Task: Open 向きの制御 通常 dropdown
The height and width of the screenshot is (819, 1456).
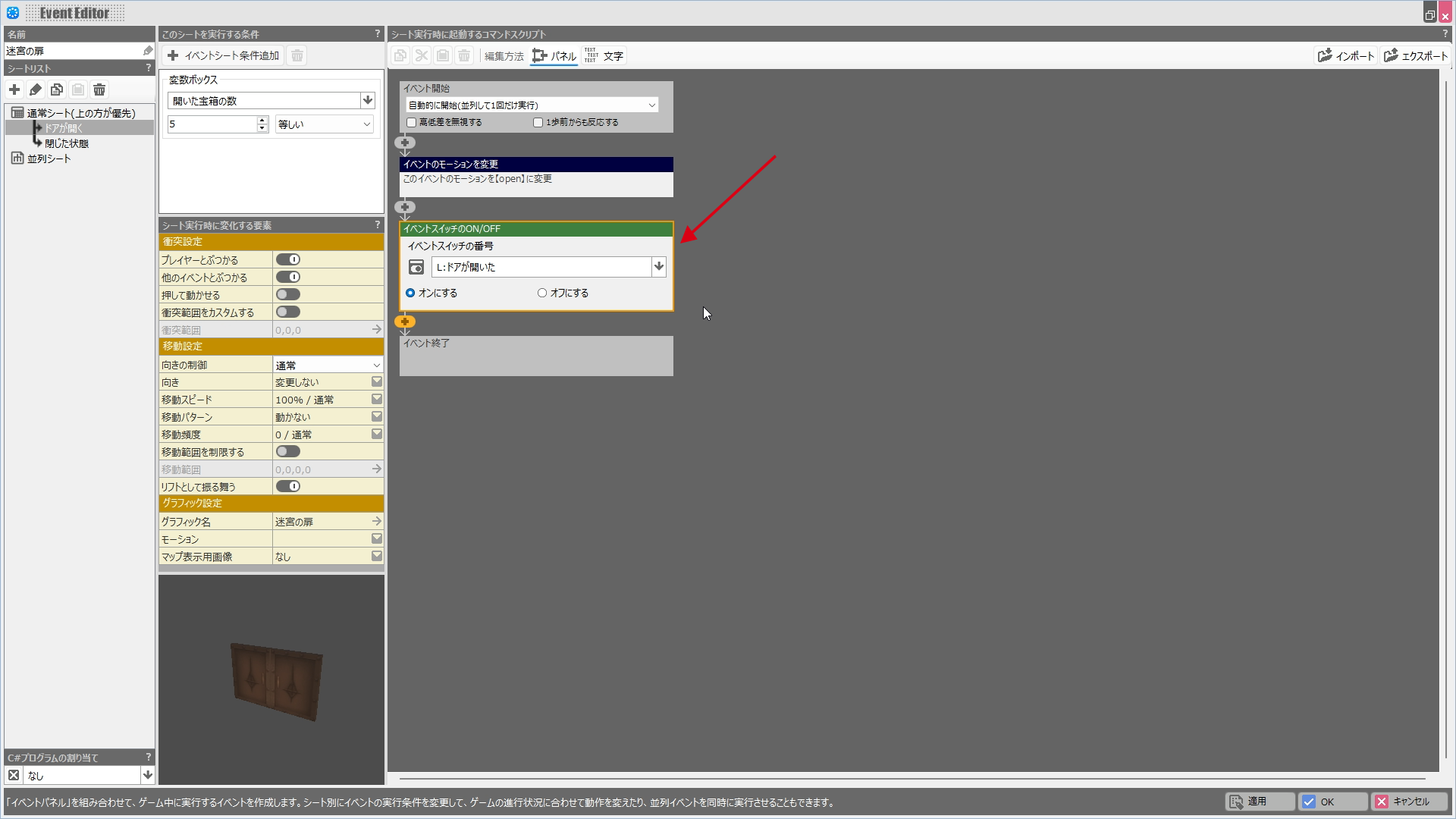Action: point(328,365)
